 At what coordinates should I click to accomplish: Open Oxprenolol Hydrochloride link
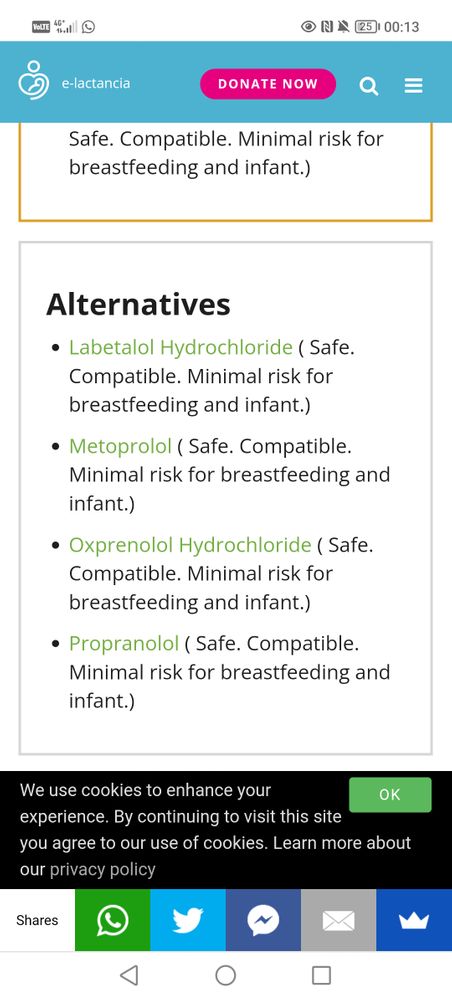point(190,545)
